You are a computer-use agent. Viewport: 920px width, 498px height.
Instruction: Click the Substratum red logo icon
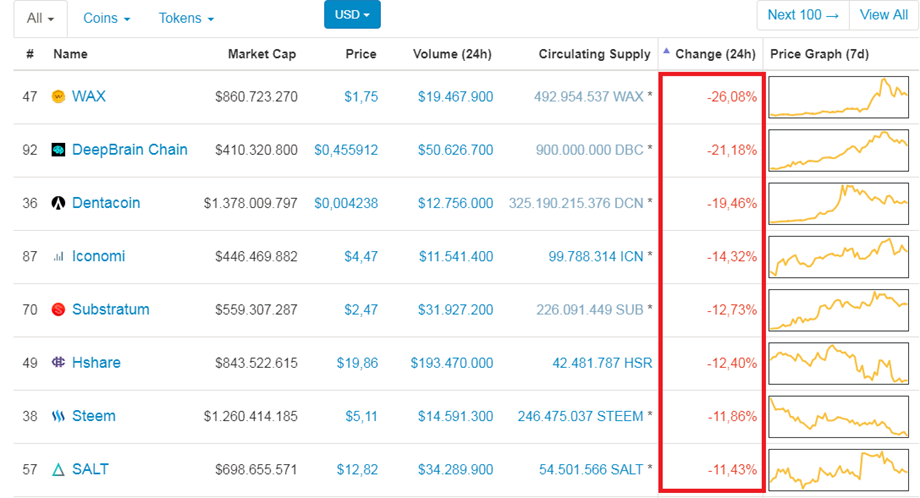coord(58,310)
